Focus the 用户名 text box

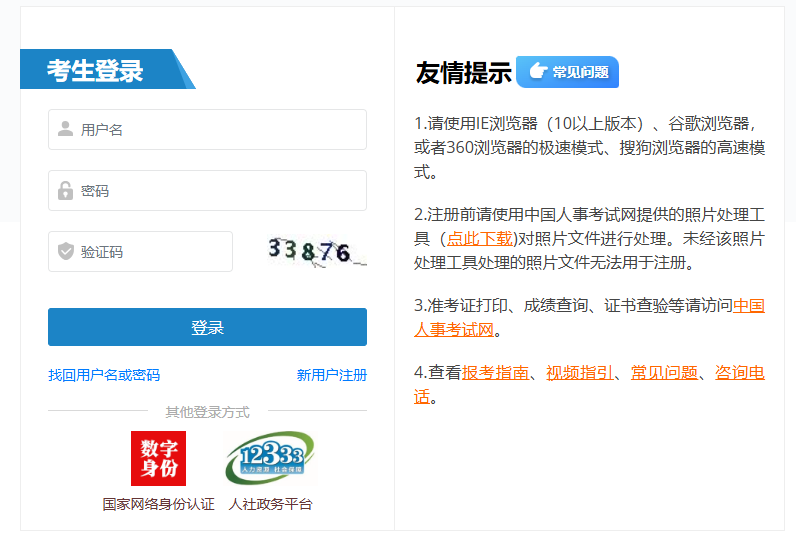[x=220, y=129]
